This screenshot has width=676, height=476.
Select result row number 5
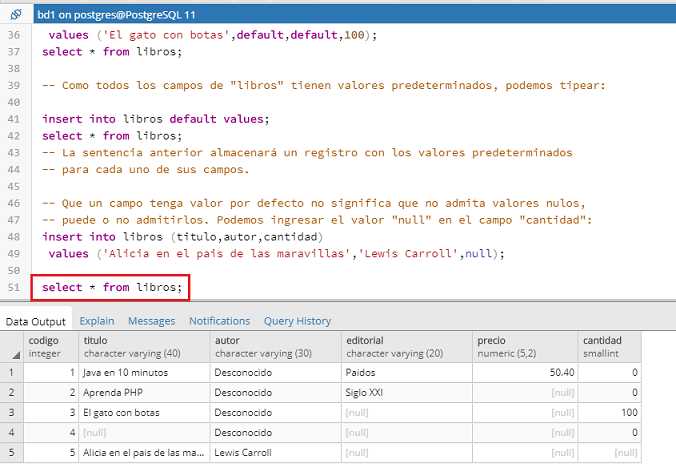[x=12, y=453]
